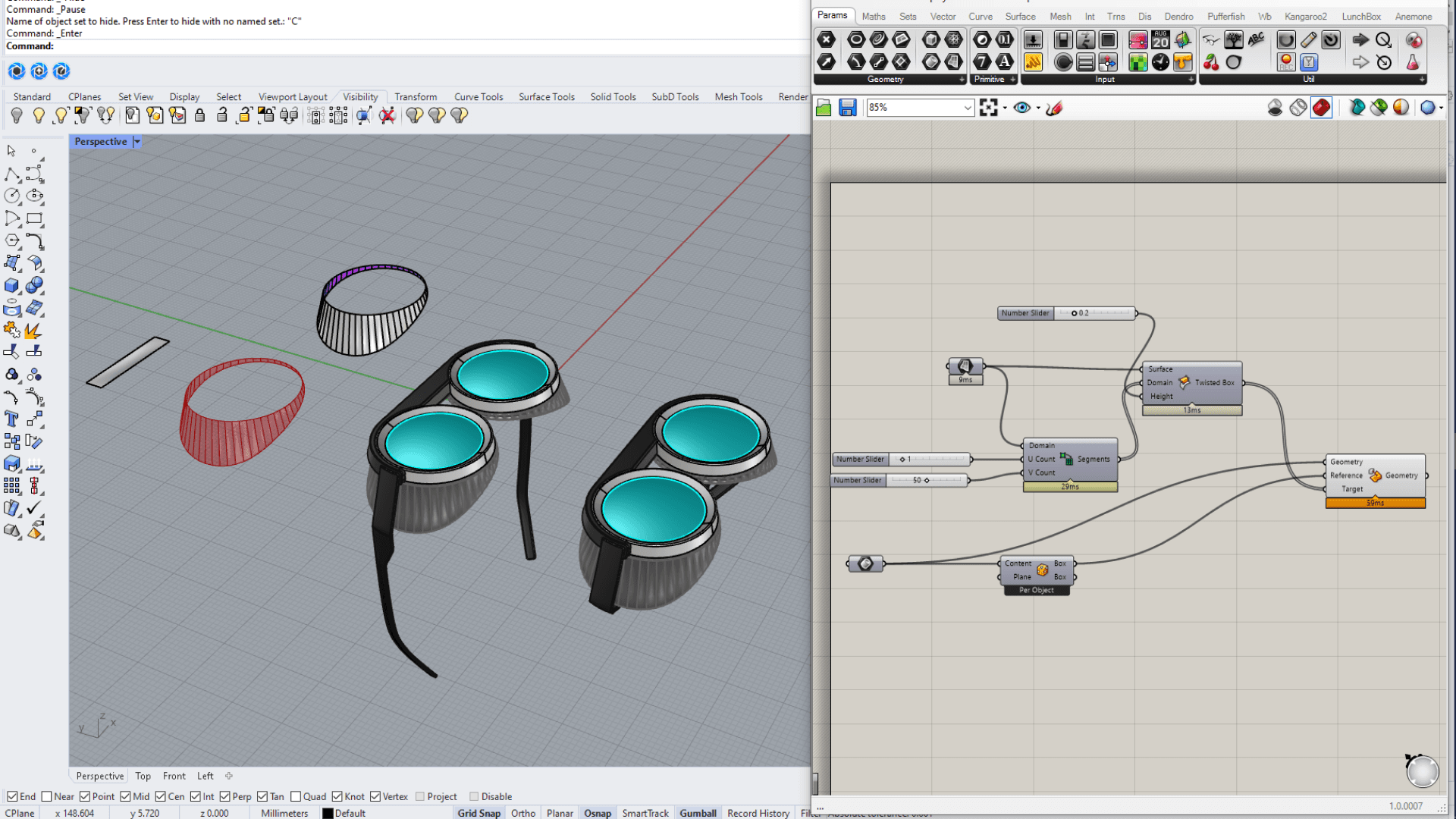Open the 85% zoom level dropdown
Viewport: 1456px width, 819px height.
click(x=968, y=108)
